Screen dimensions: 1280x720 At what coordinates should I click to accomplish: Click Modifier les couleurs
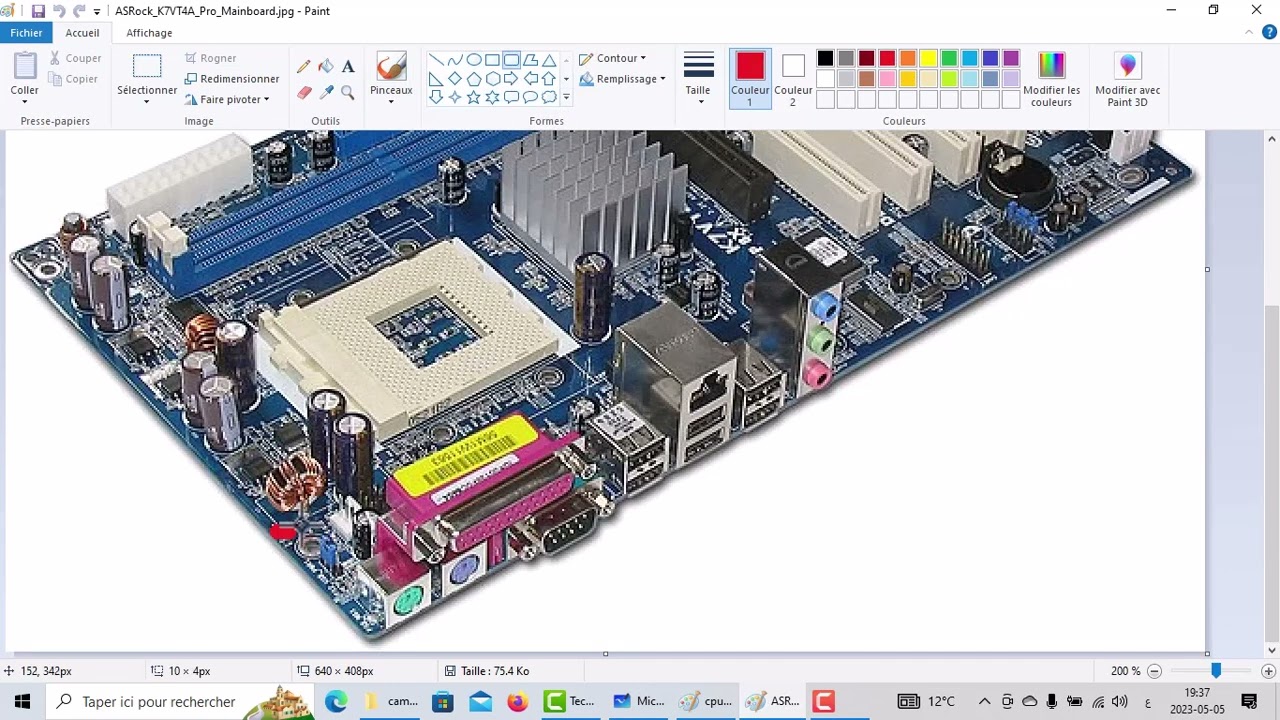coord(1051,79)
